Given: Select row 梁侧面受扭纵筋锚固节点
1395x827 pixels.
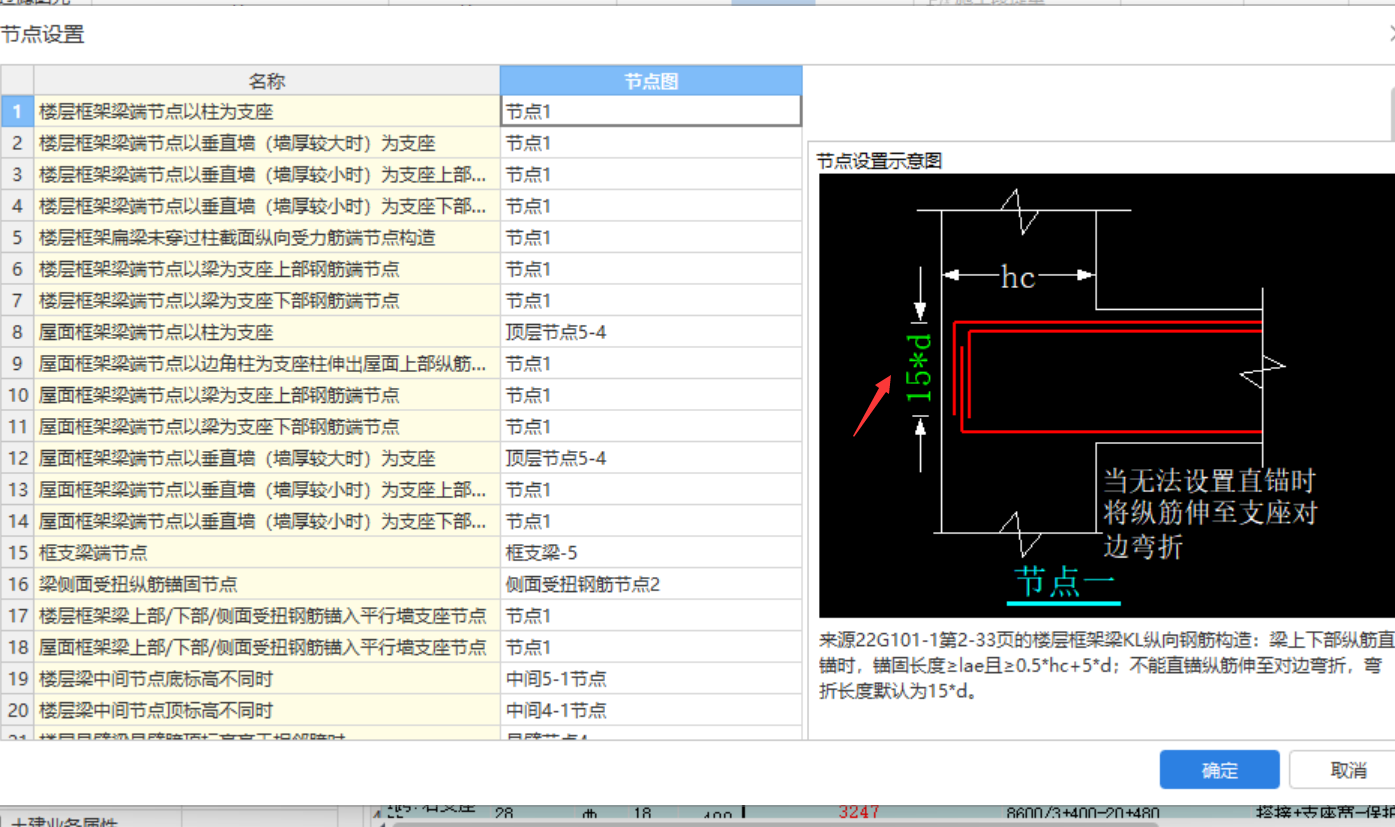Looking at the screenshot, I should [267, 585].
